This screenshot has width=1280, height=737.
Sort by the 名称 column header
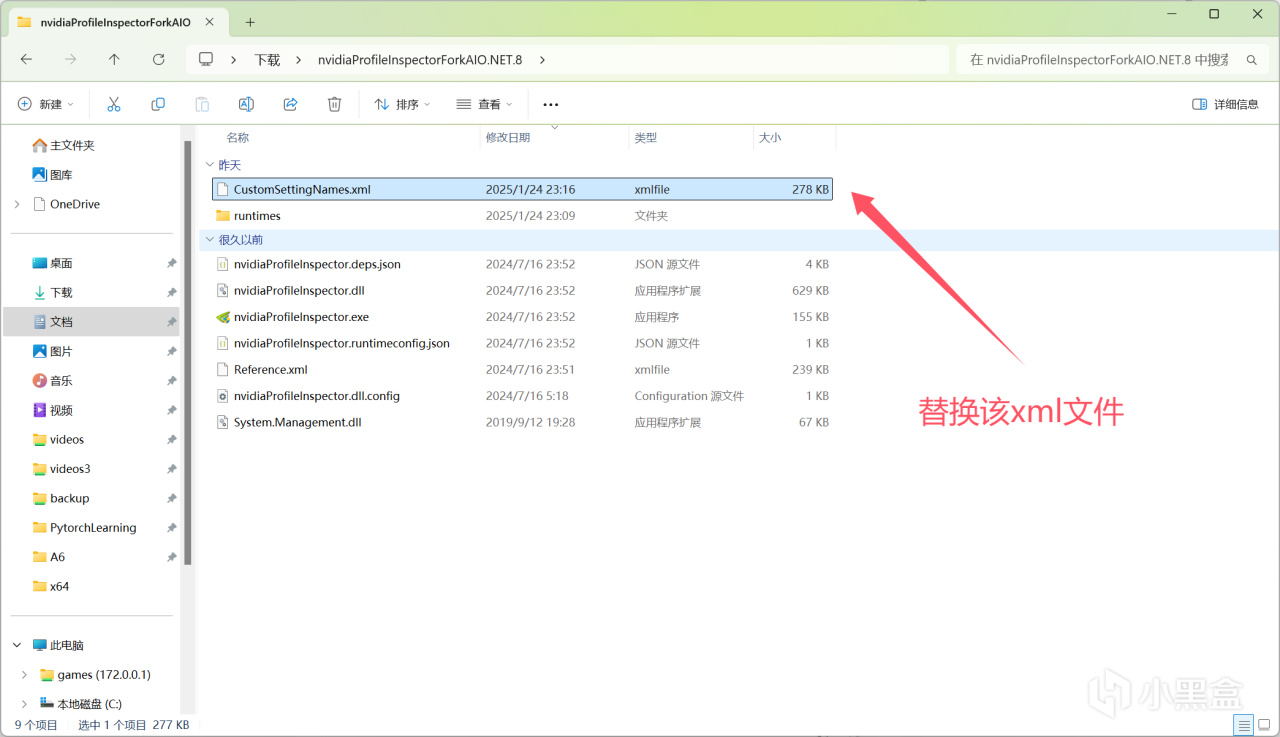tap(237, 138)
